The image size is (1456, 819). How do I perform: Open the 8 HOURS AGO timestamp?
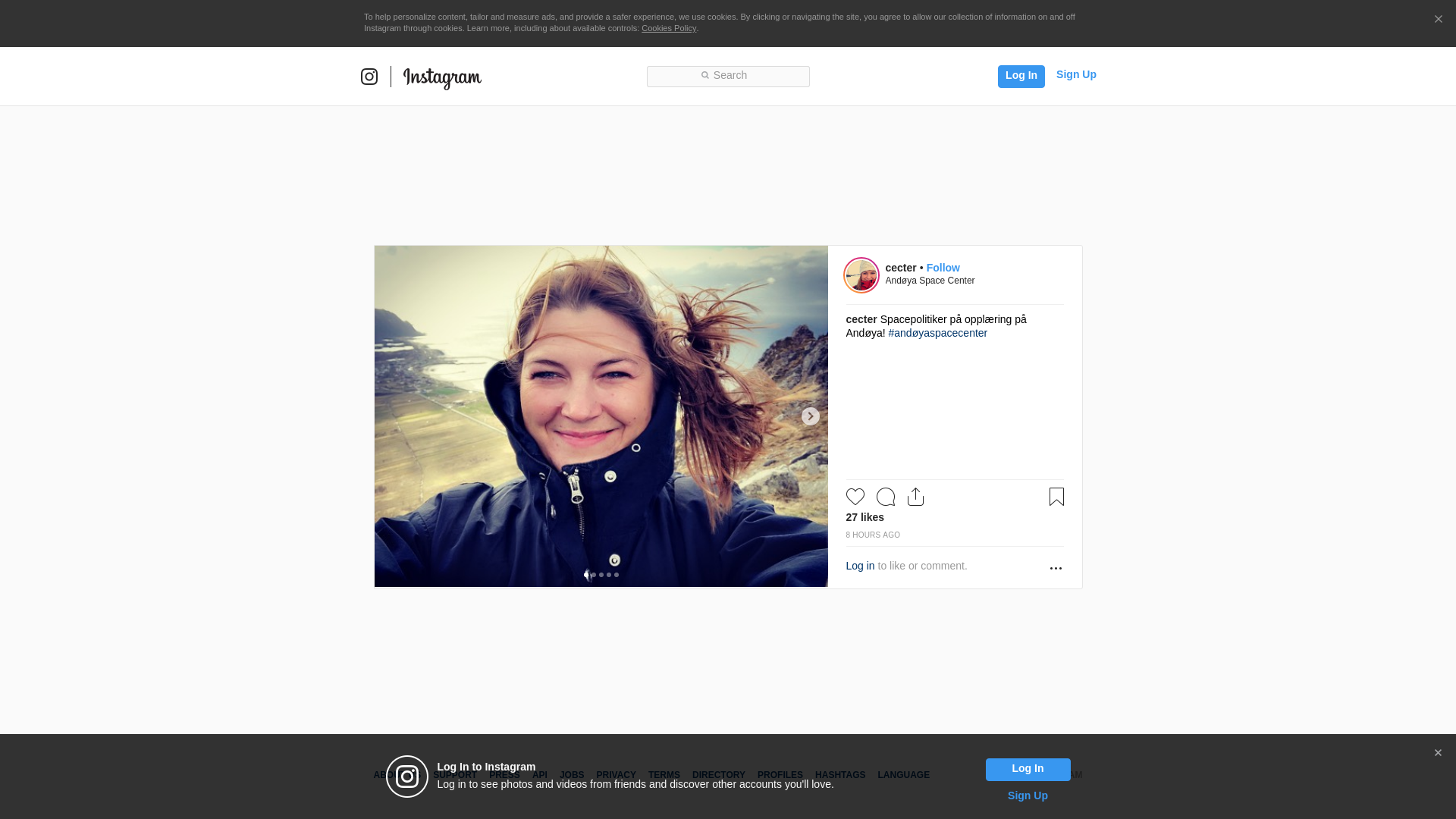pyautogui.click(x=873, y=535)
